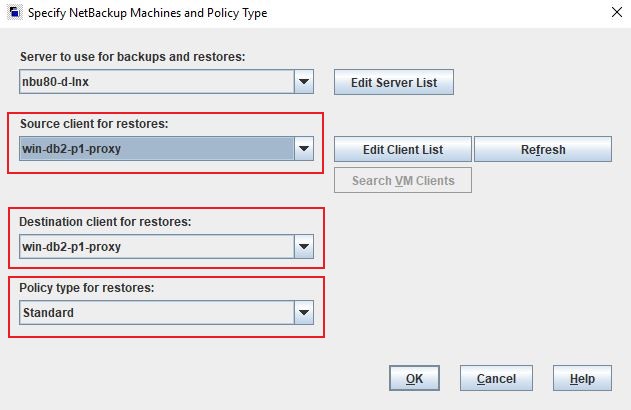The width and height of the screenshot is (631, 410).
Task: Expand the source client dropdown arrow
Action: coord(304,149)
